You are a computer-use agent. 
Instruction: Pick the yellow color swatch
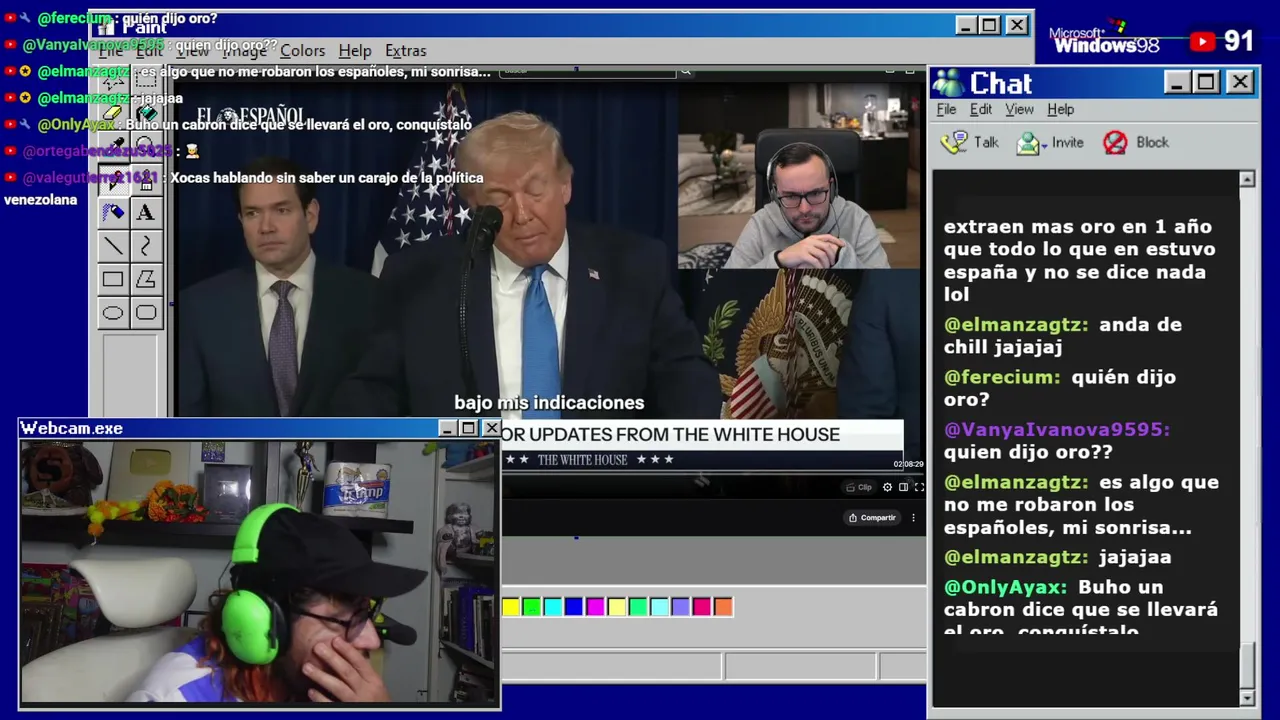[x=511, y=606]
